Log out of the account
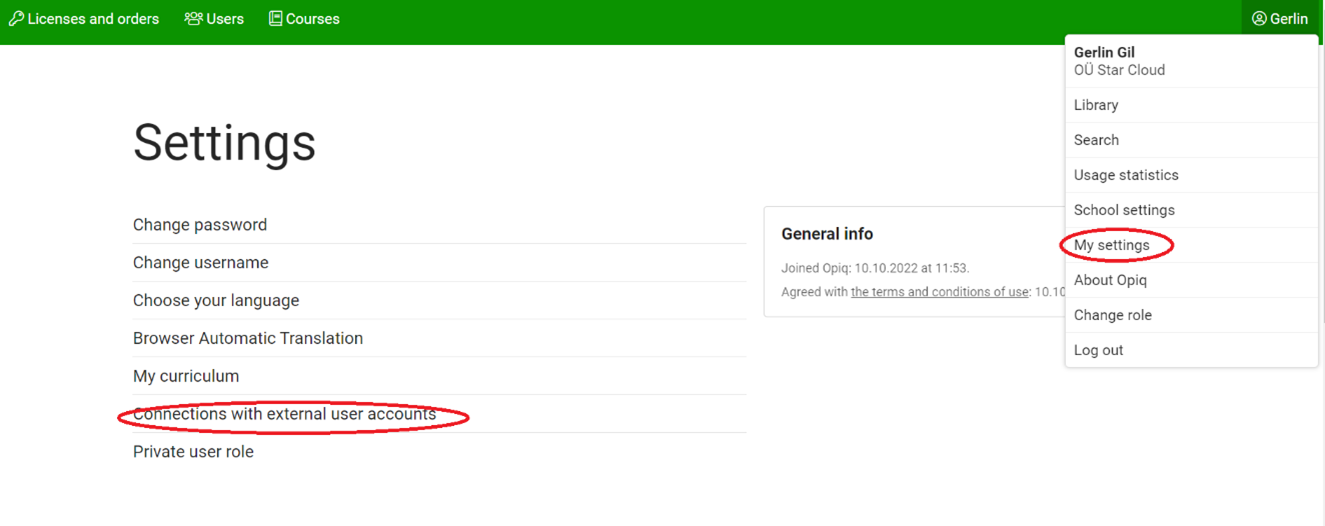Screen dimensions: 1325x526 [x=1099, y=350]
